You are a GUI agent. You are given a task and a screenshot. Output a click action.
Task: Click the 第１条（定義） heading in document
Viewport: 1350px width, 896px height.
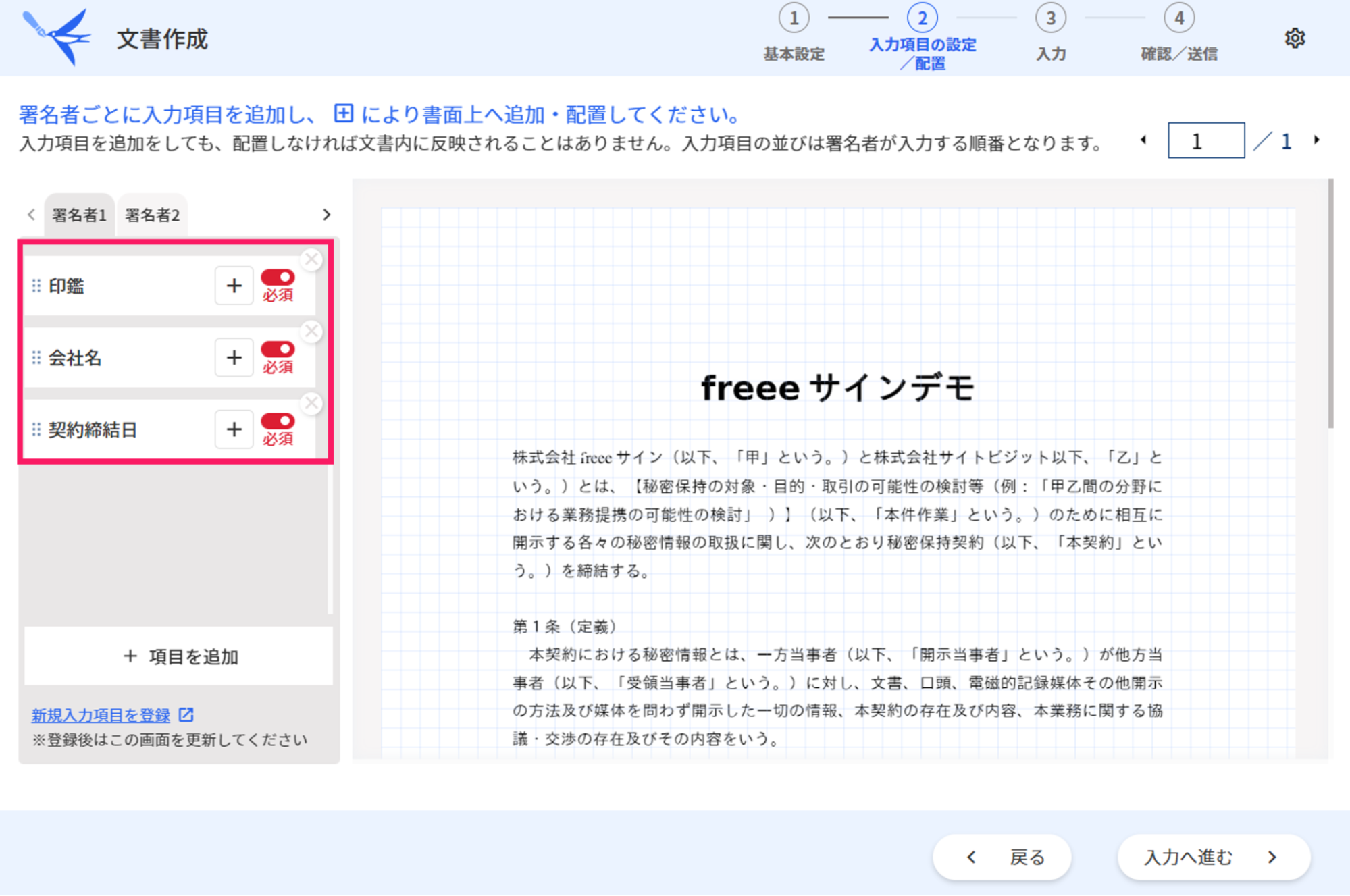click(x=565, y=627)
